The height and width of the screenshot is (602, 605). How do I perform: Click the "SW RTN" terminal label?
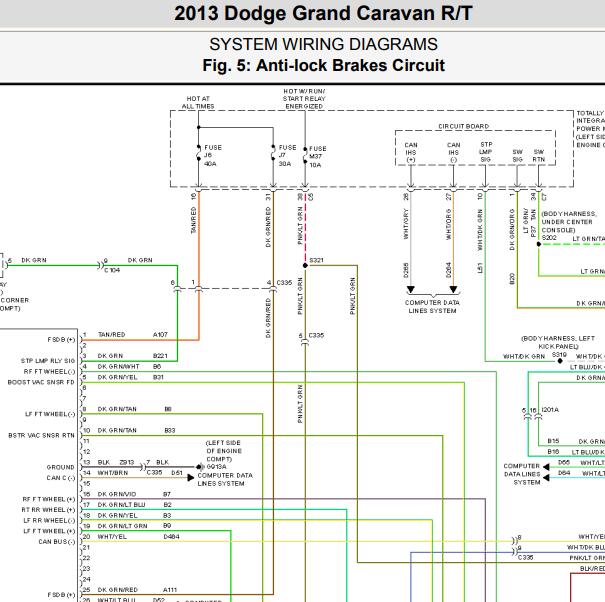click(539, 156)
